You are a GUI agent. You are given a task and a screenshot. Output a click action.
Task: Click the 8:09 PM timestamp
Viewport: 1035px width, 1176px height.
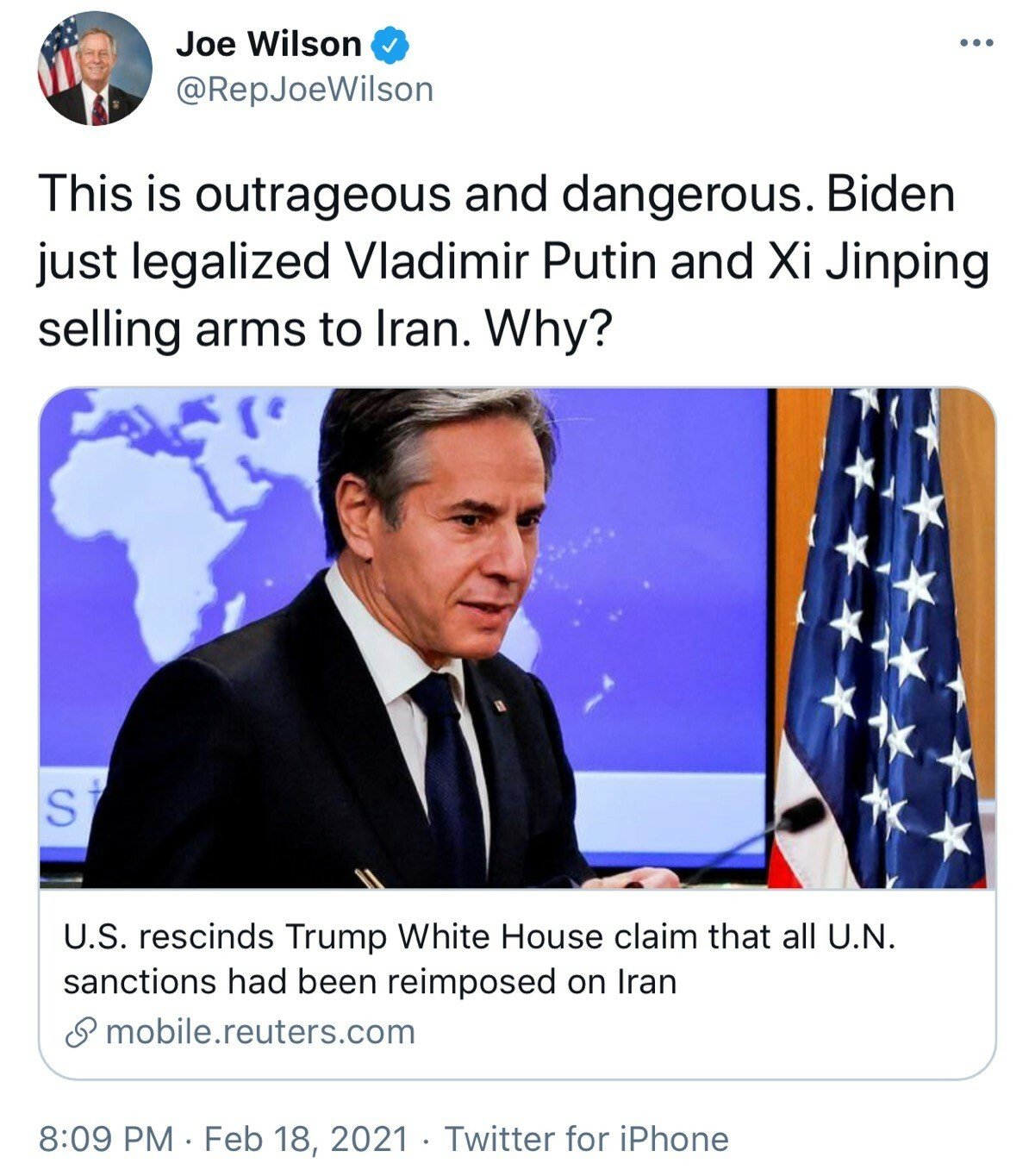pos(106,1139)
